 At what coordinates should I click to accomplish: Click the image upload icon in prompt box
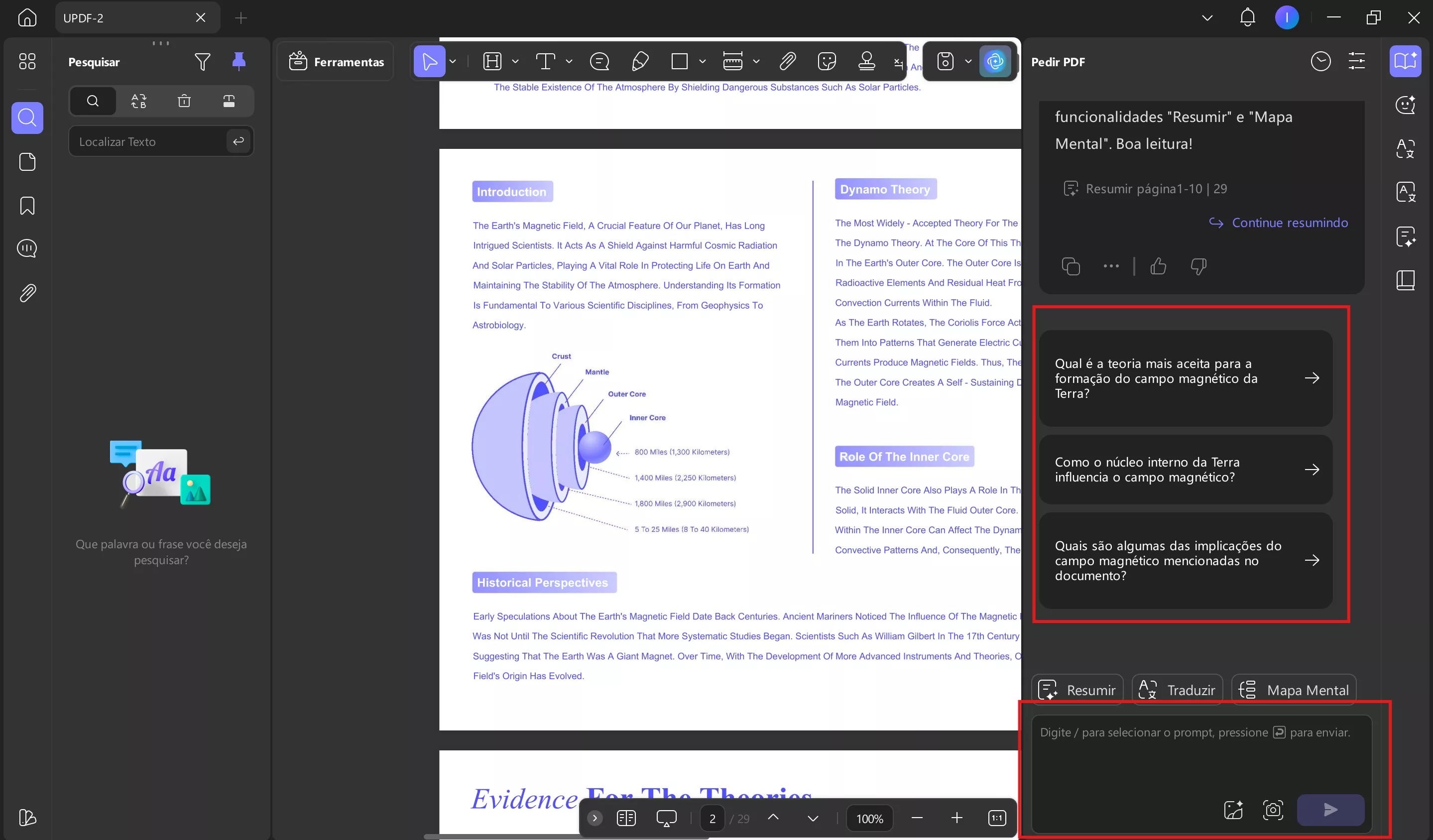tap(1233, 810)
